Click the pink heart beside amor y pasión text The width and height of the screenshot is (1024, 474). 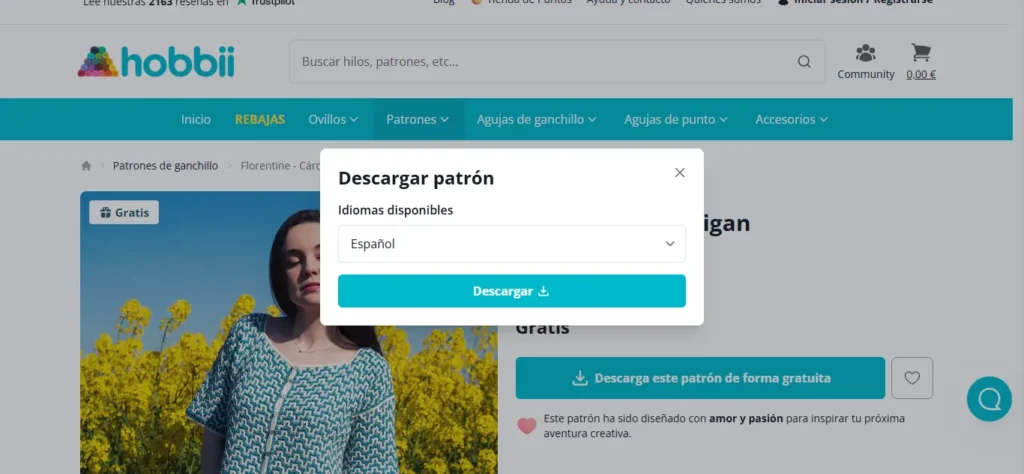(x=526, y=426)
